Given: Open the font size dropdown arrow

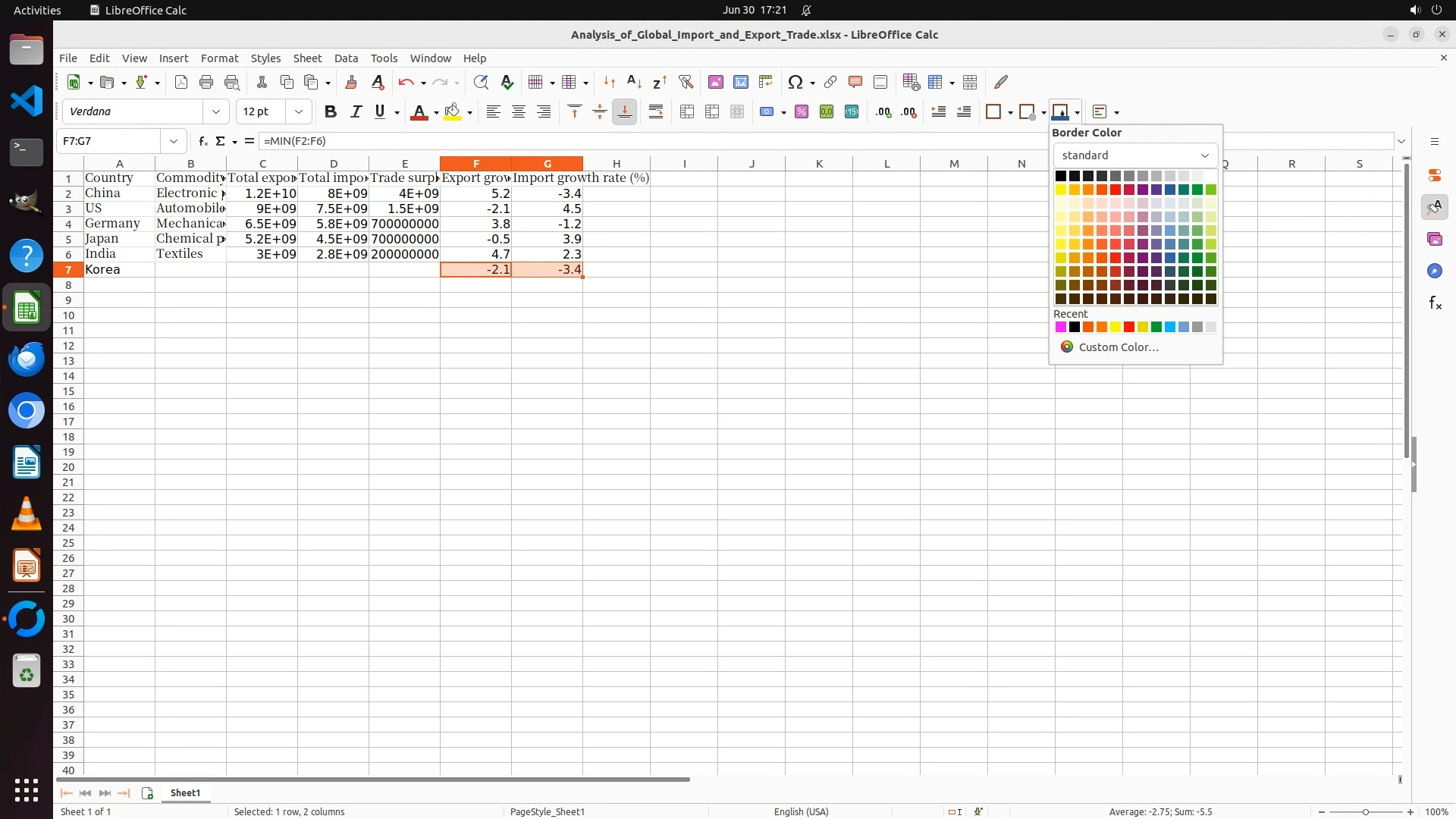Looking at the screenshot, I should (299, 111).
